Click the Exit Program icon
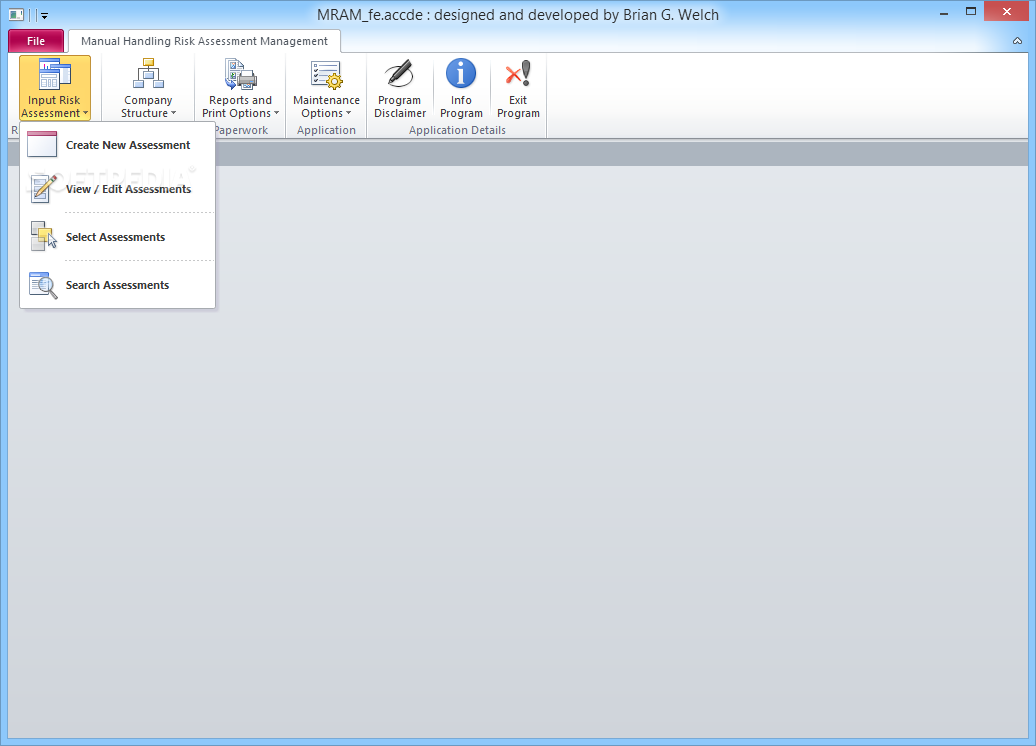1036x746 pixels. pyautogui.click(x=518, y=73)
